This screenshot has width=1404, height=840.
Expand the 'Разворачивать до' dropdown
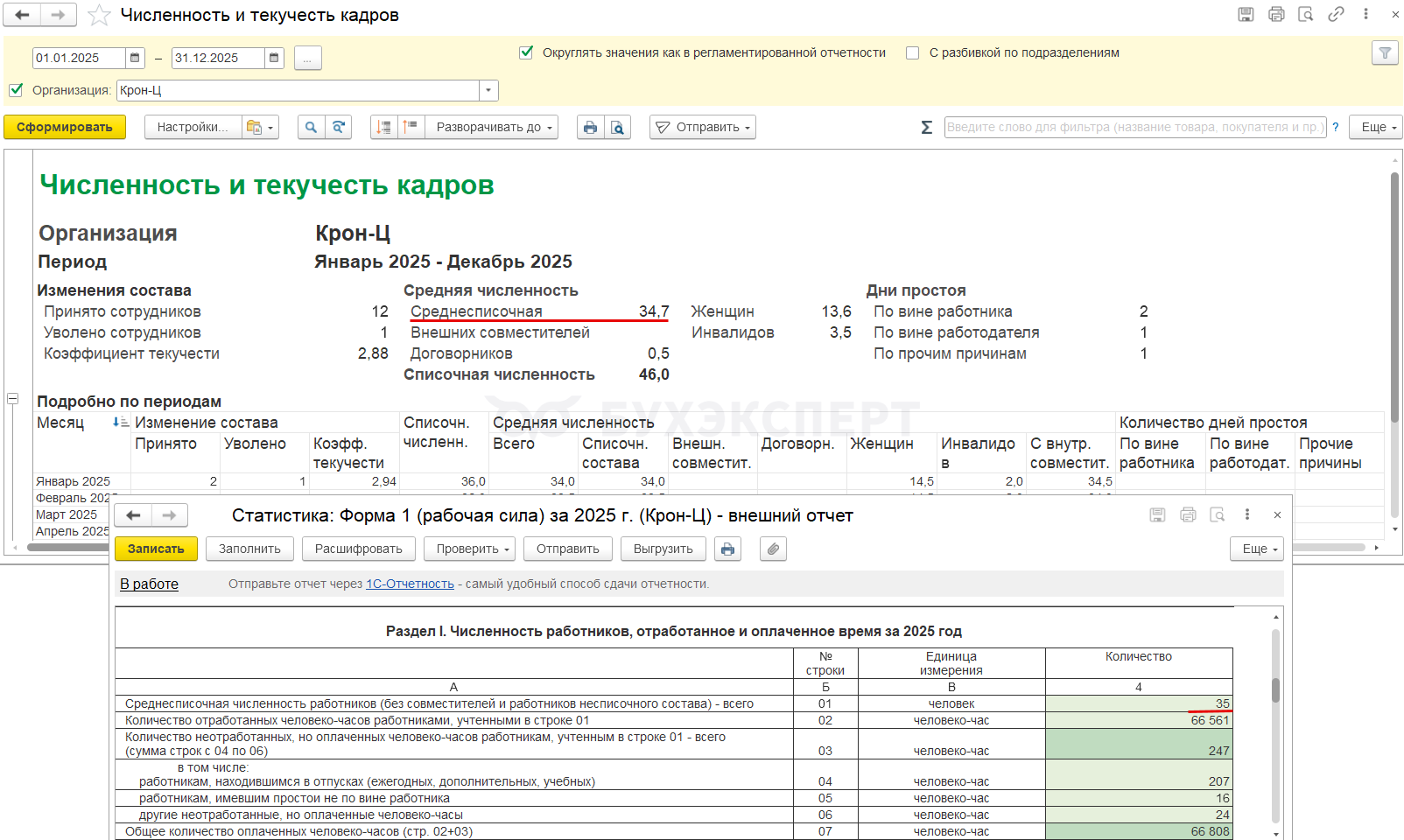point(495,128)
